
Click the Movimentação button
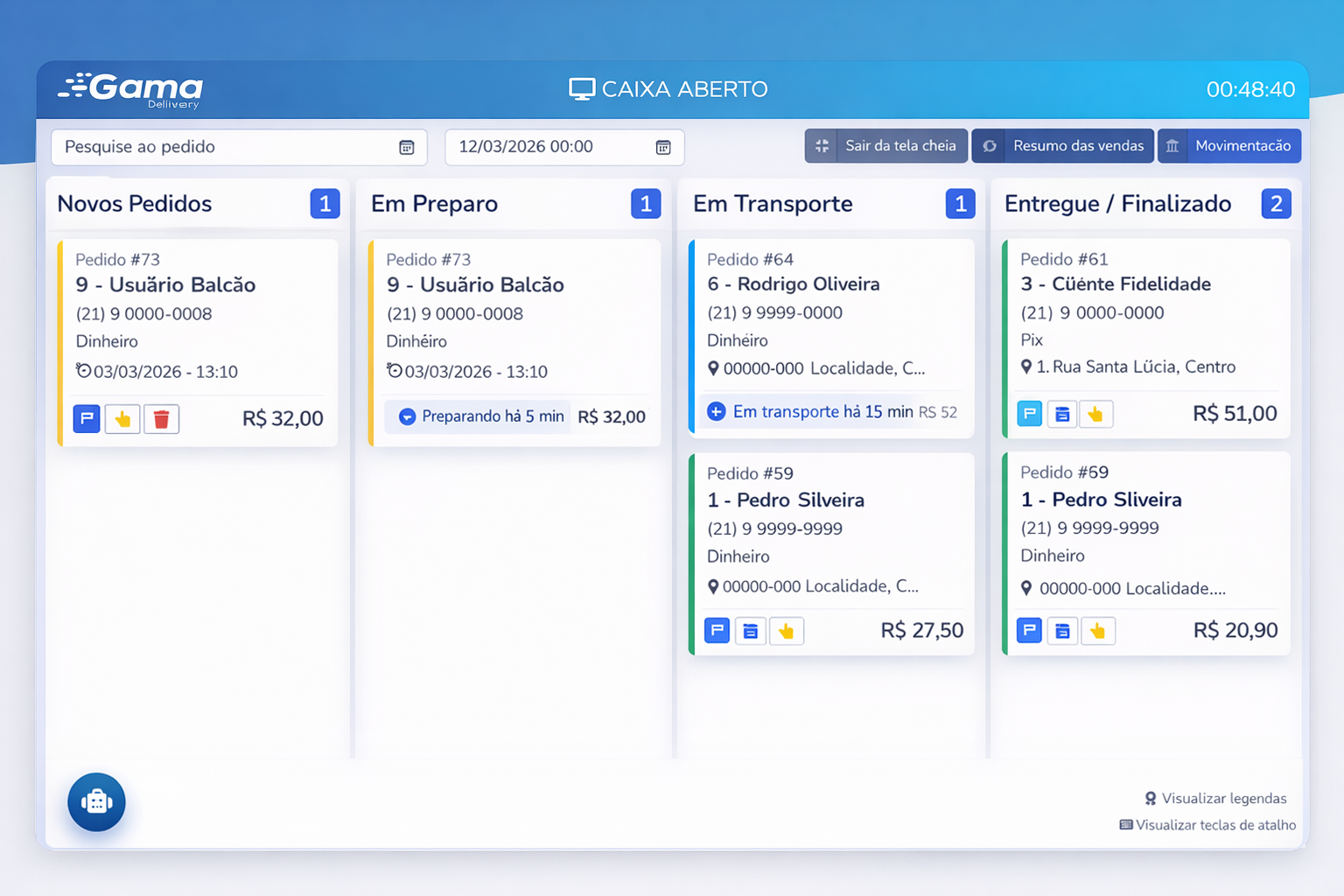point(1229,146)
